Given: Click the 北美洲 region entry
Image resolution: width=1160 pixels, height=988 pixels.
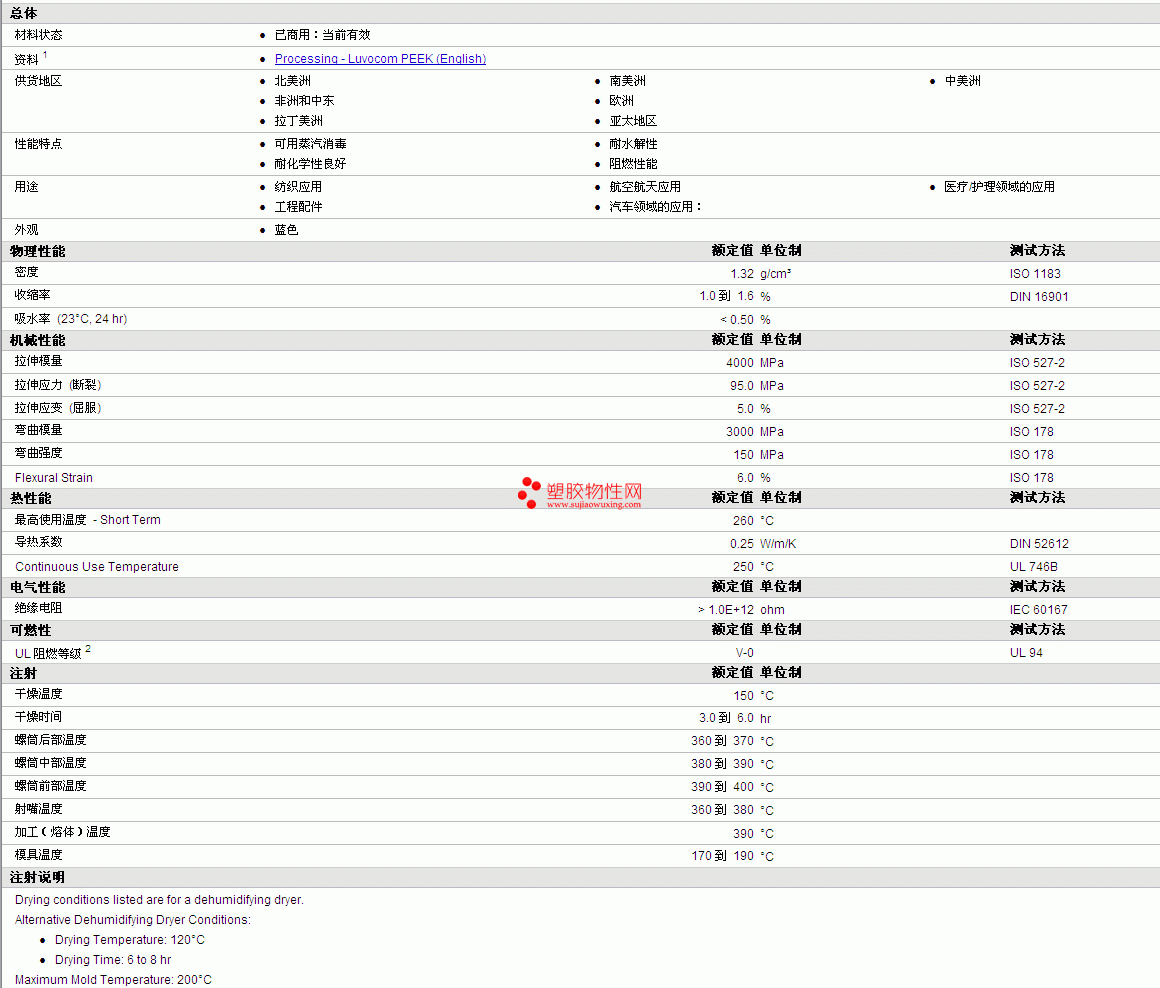Looking at the screenshot, I should coord(293,81).
